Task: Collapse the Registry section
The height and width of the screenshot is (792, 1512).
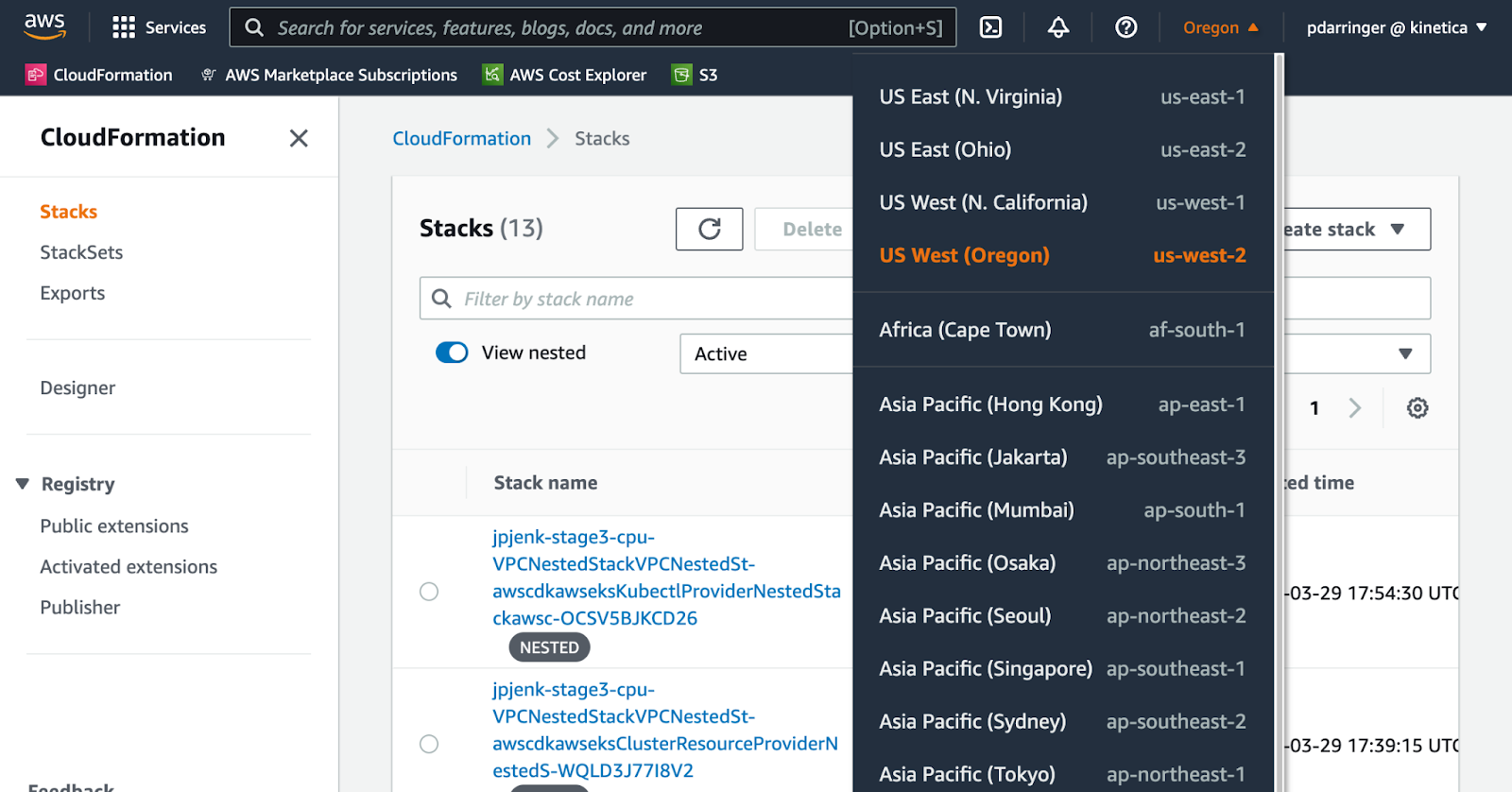Action: point(23,484)
